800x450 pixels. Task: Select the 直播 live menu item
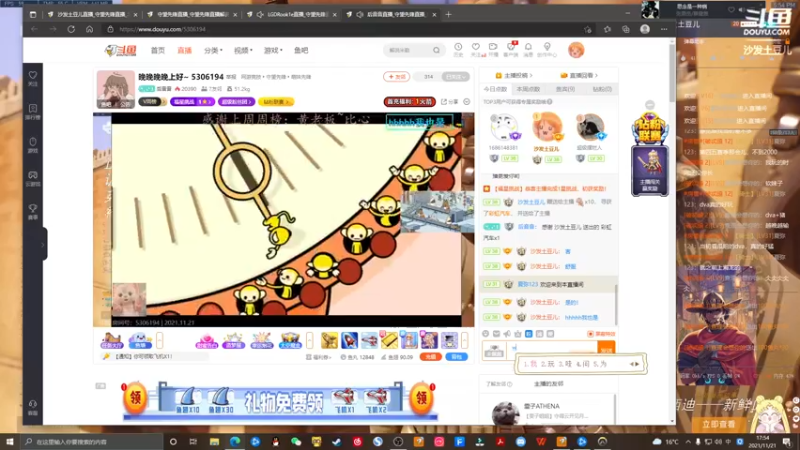[x=184, y=51]
